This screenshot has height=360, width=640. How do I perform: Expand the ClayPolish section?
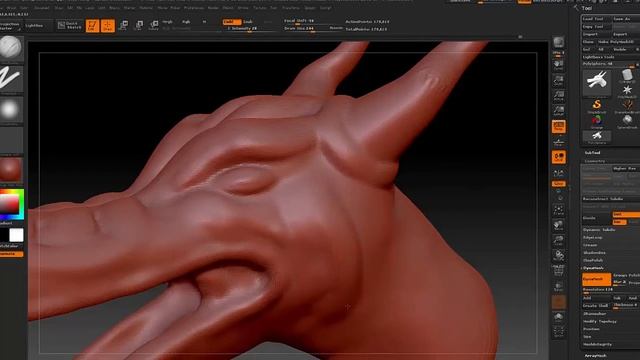[593, 260]
